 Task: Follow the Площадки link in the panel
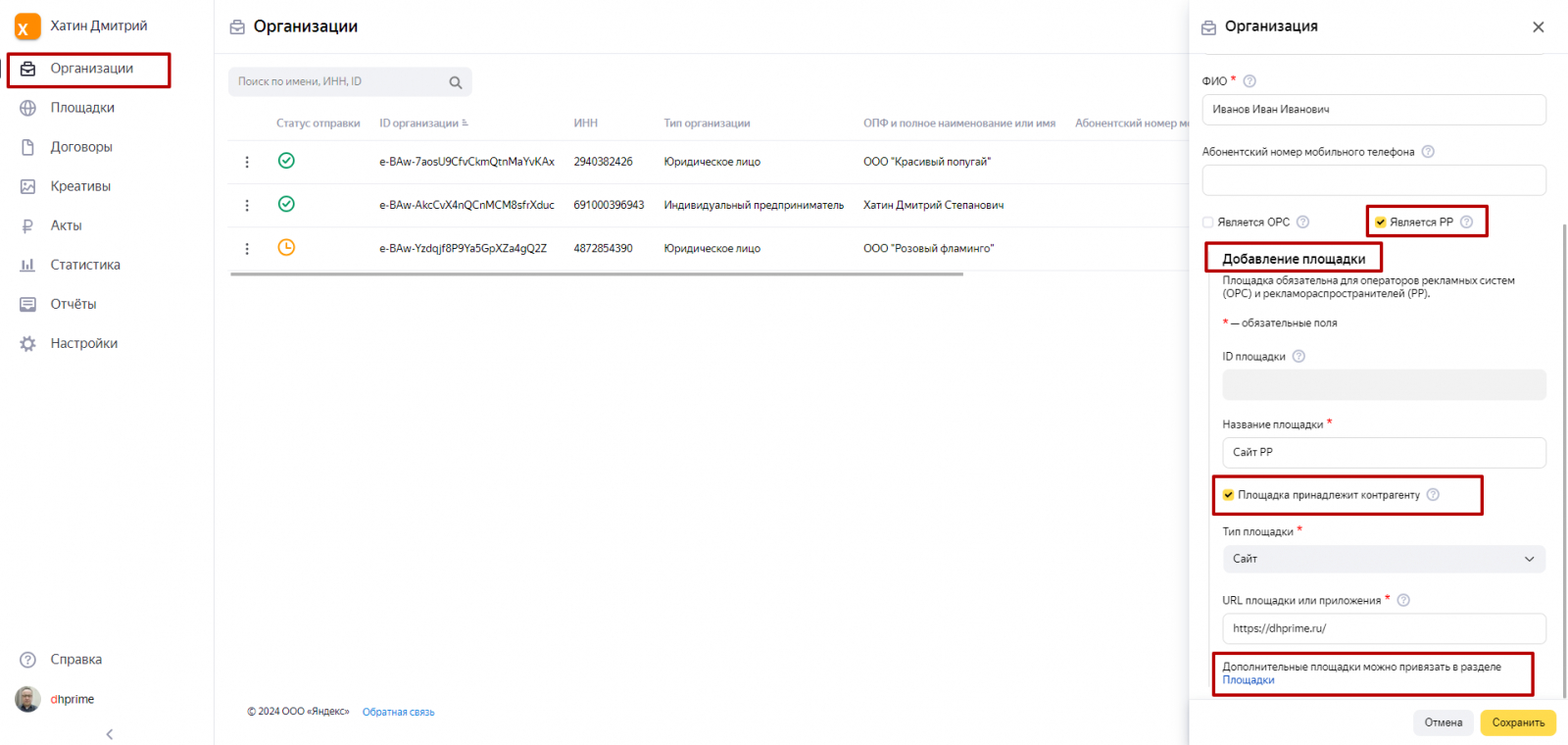click(x=1249, y=680)
